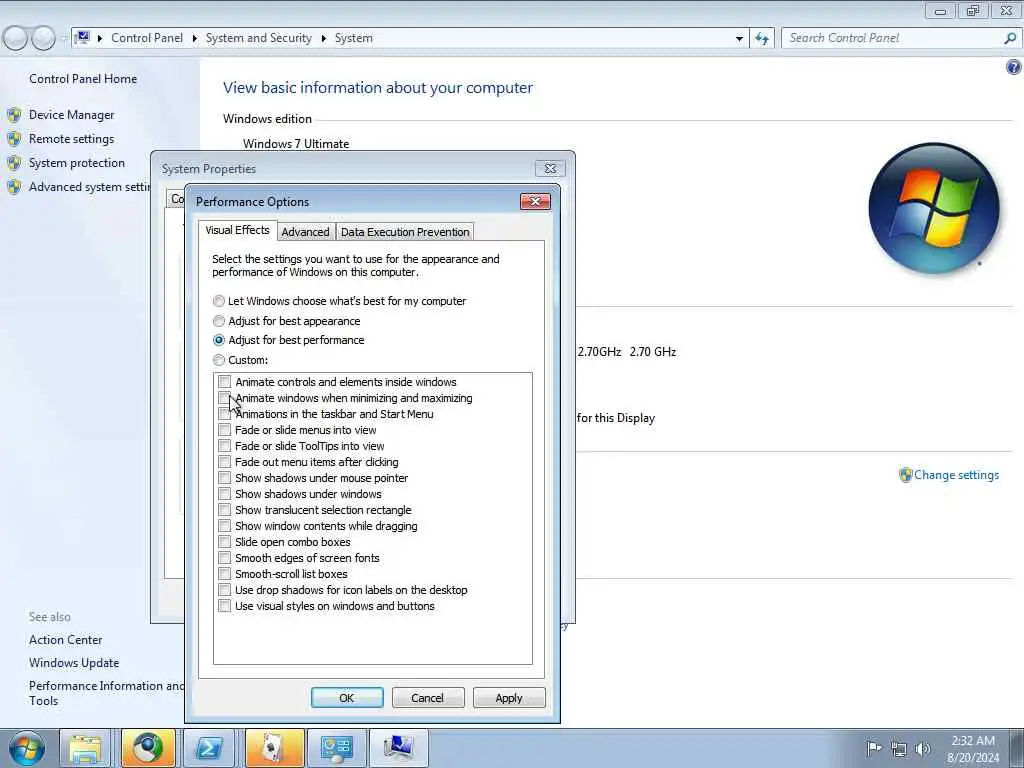Enable Animate controls and elements inside windows
The height and width of the screenshot is (768, 1024).
225,382
